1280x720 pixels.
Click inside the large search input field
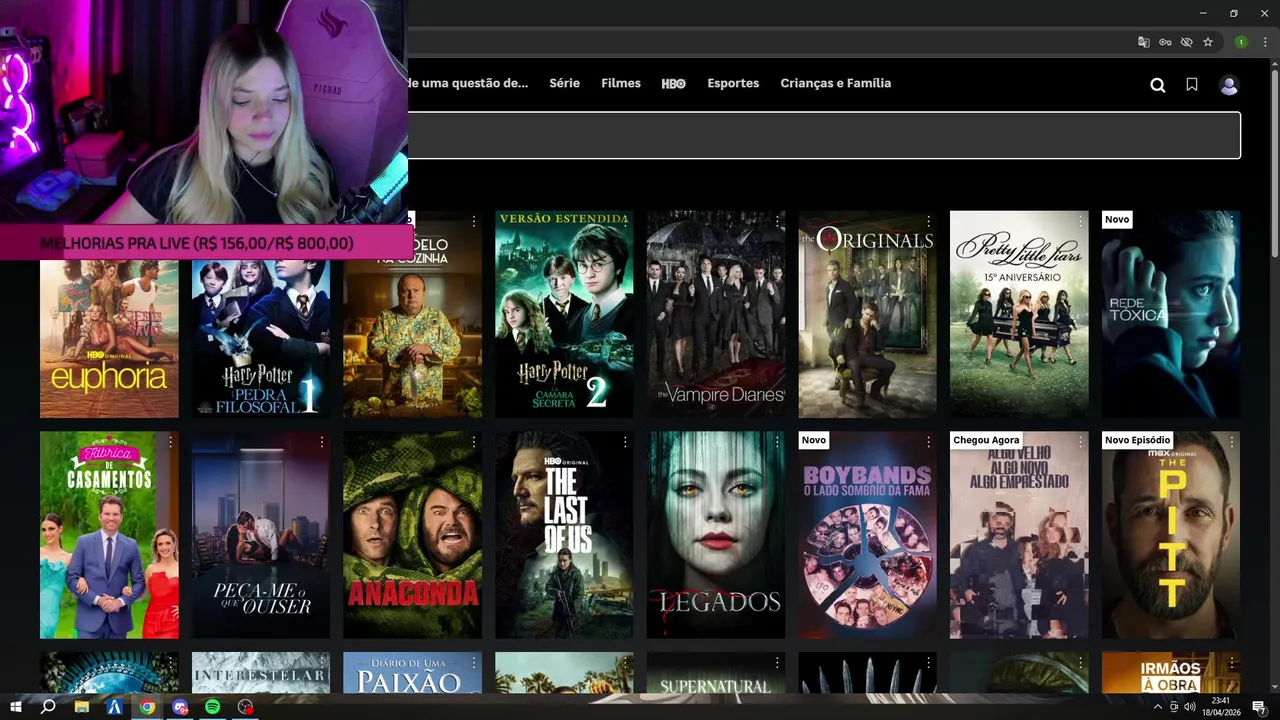824,135
